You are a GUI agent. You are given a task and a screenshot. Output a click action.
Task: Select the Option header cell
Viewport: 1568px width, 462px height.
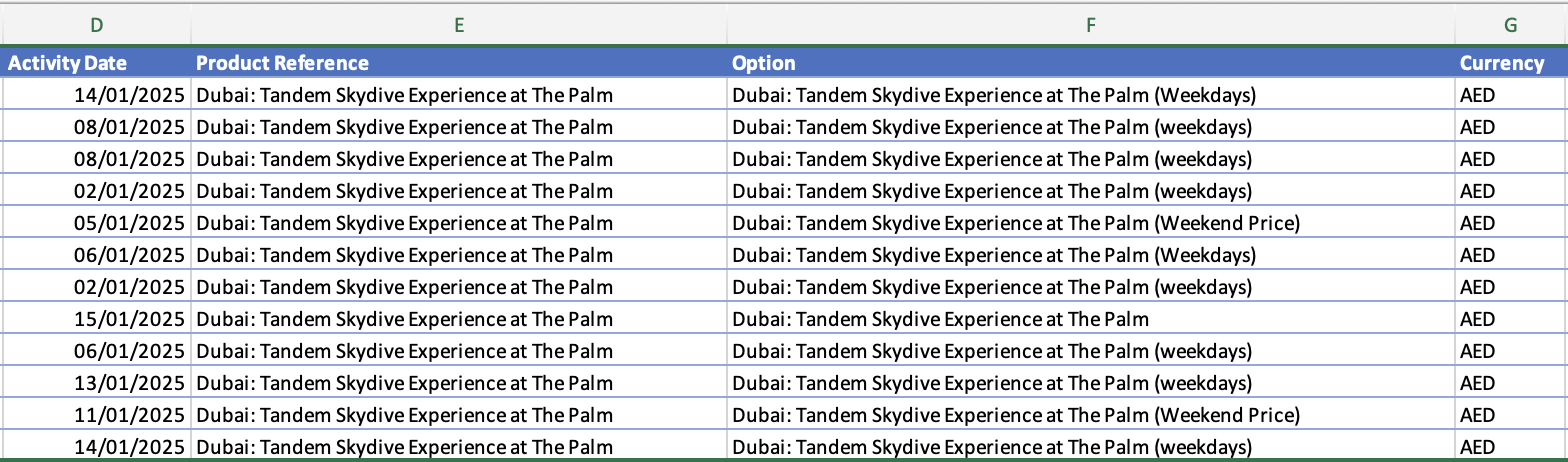(x=1091, y=63)
